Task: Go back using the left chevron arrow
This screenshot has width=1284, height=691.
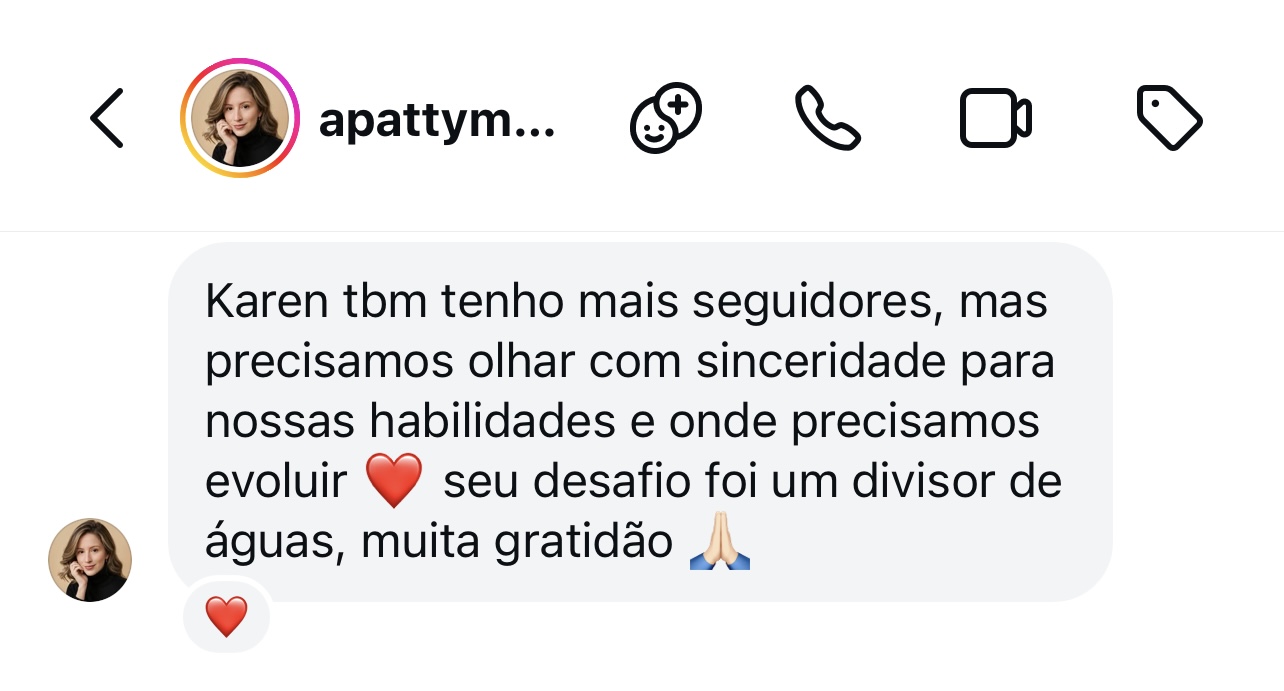Action: click(x=108, y=118)
